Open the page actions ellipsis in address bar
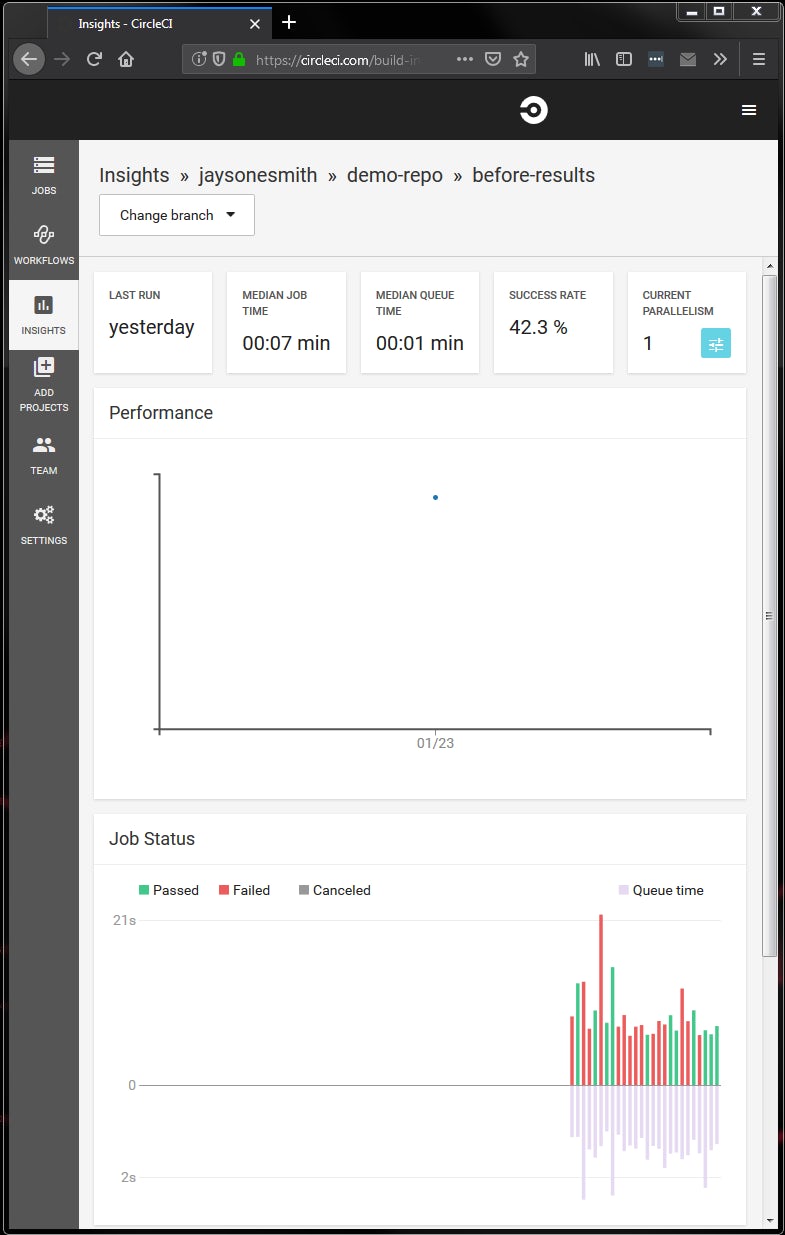 465,59
